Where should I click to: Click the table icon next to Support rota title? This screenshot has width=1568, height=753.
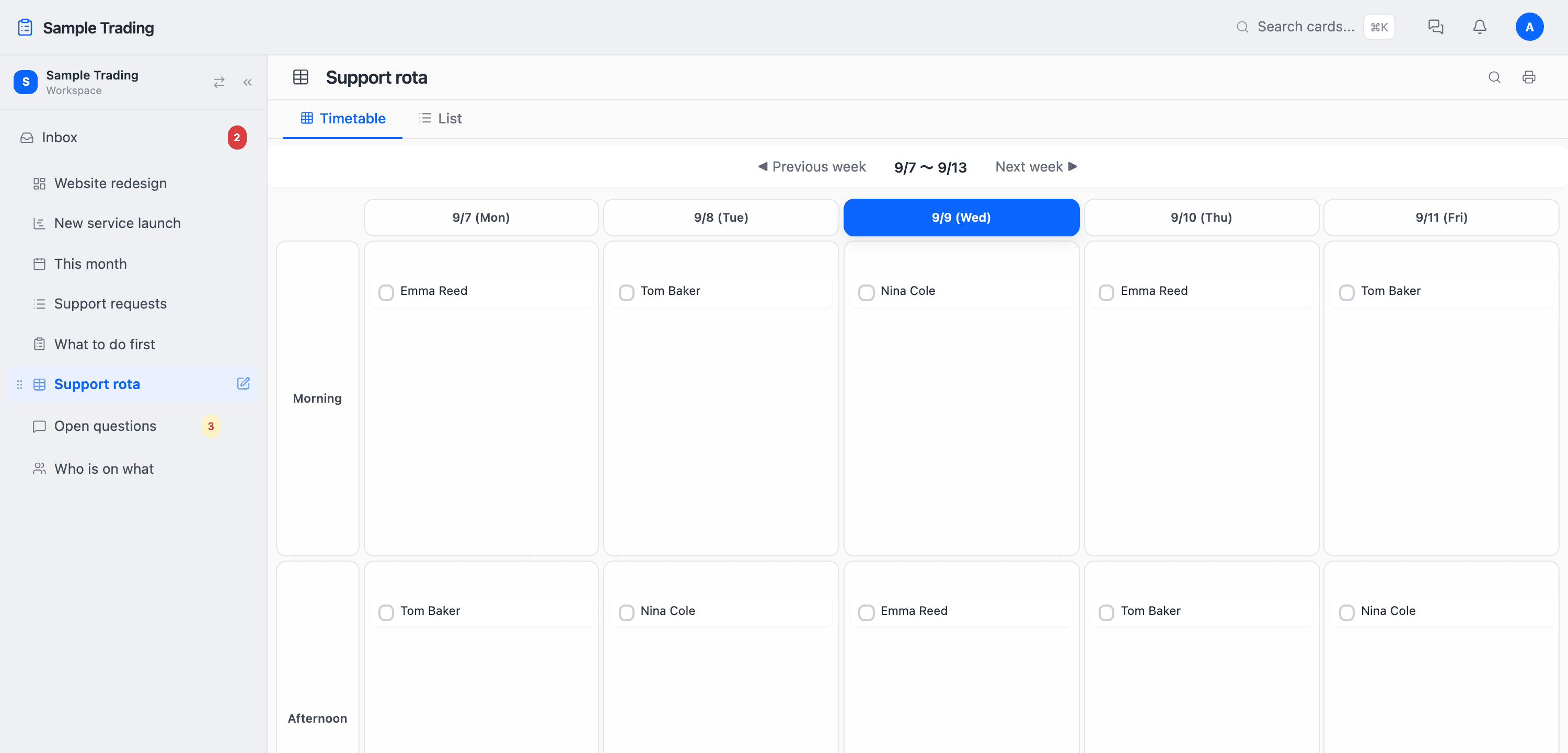301,77
